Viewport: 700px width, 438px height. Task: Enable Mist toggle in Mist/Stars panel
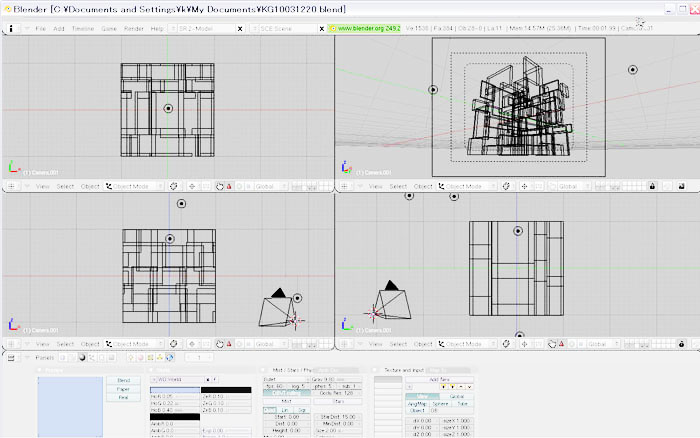(287, 401)
